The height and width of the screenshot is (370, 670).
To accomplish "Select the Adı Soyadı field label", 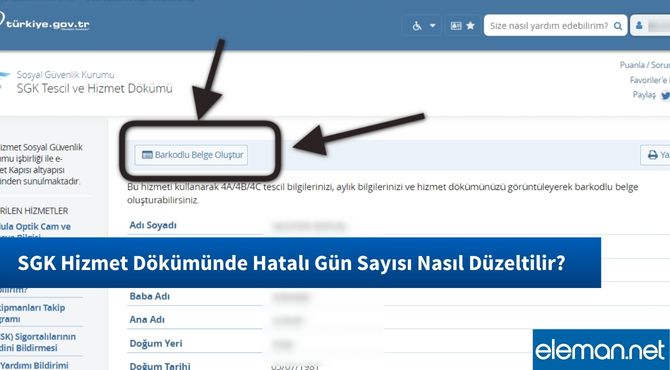I will point(153,225).
